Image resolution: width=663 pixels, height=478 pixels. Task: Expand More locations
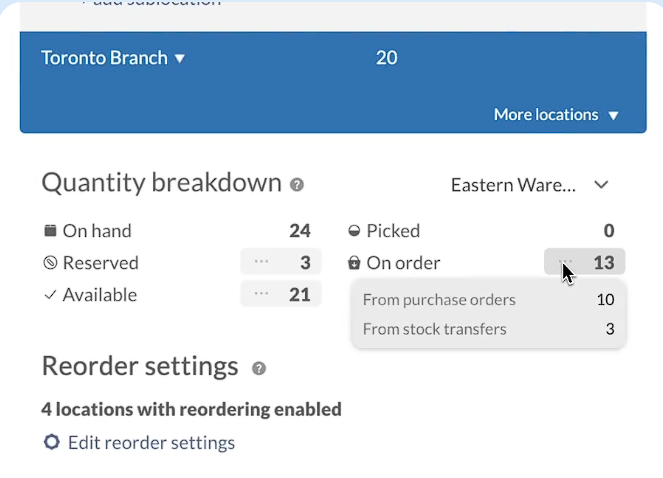click(556, 115)
